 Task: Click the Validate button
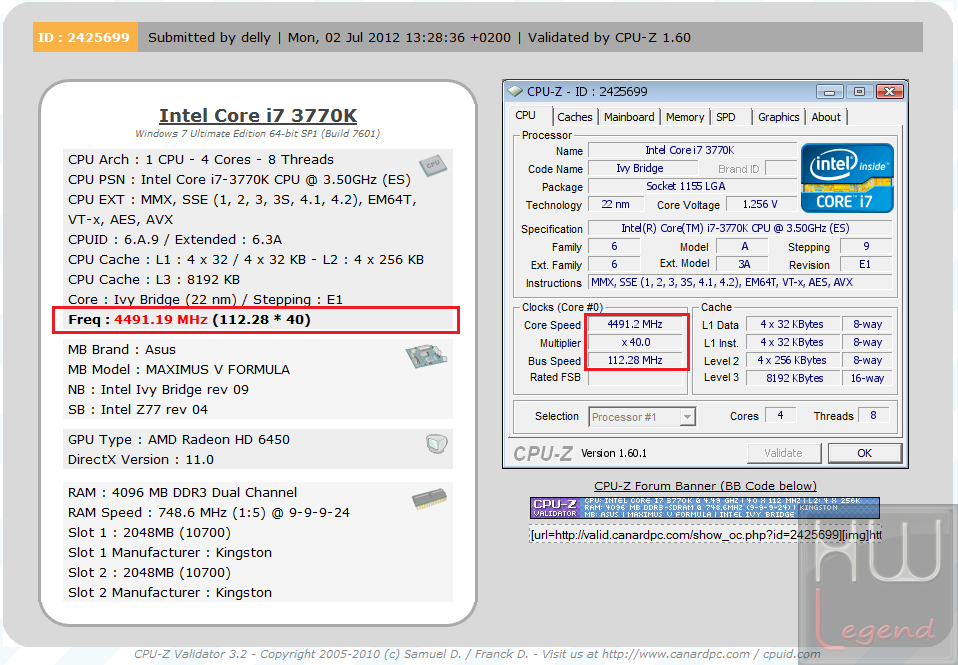point(783,453)
